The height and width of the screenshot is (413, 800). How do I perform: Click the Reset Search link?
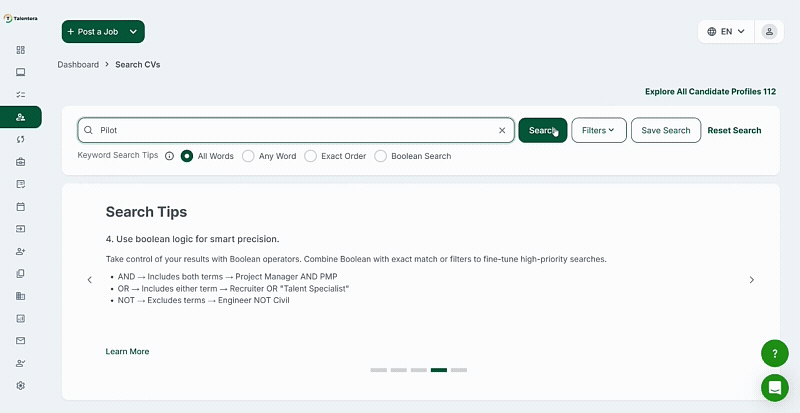(x=734, y=130)
